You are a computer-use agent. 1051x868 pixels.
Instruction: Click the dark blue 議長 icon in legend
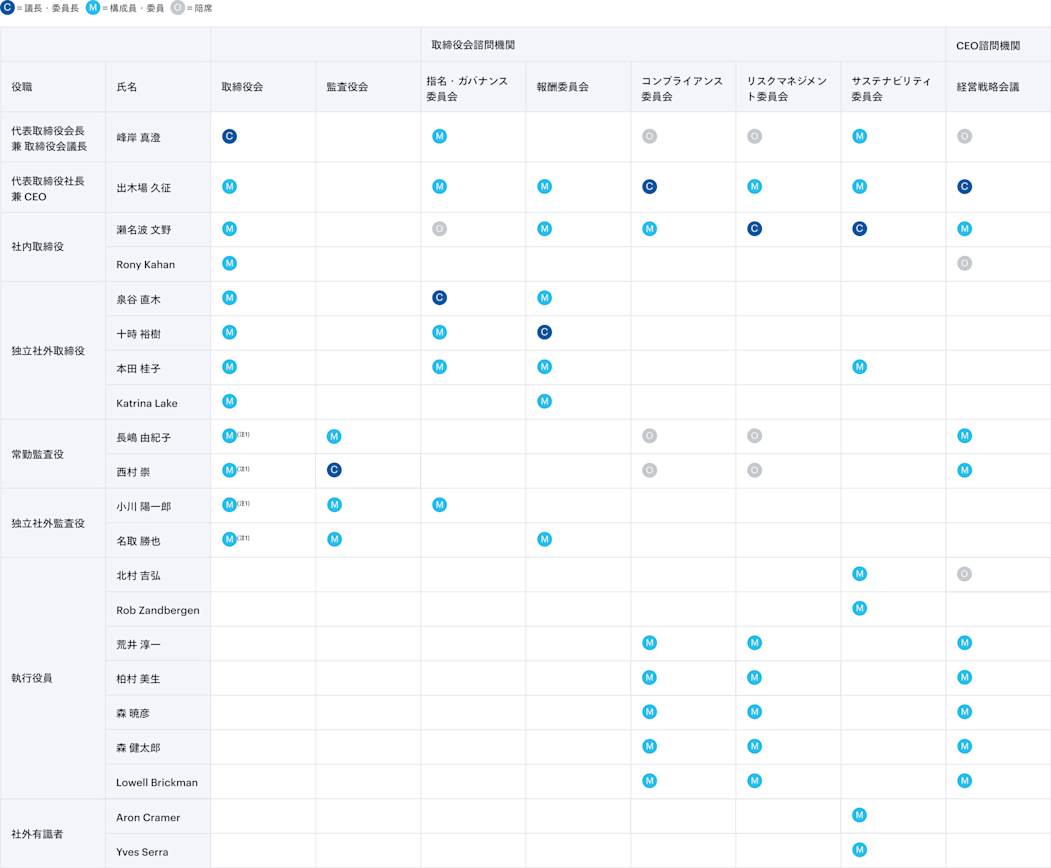coord(8,8)
